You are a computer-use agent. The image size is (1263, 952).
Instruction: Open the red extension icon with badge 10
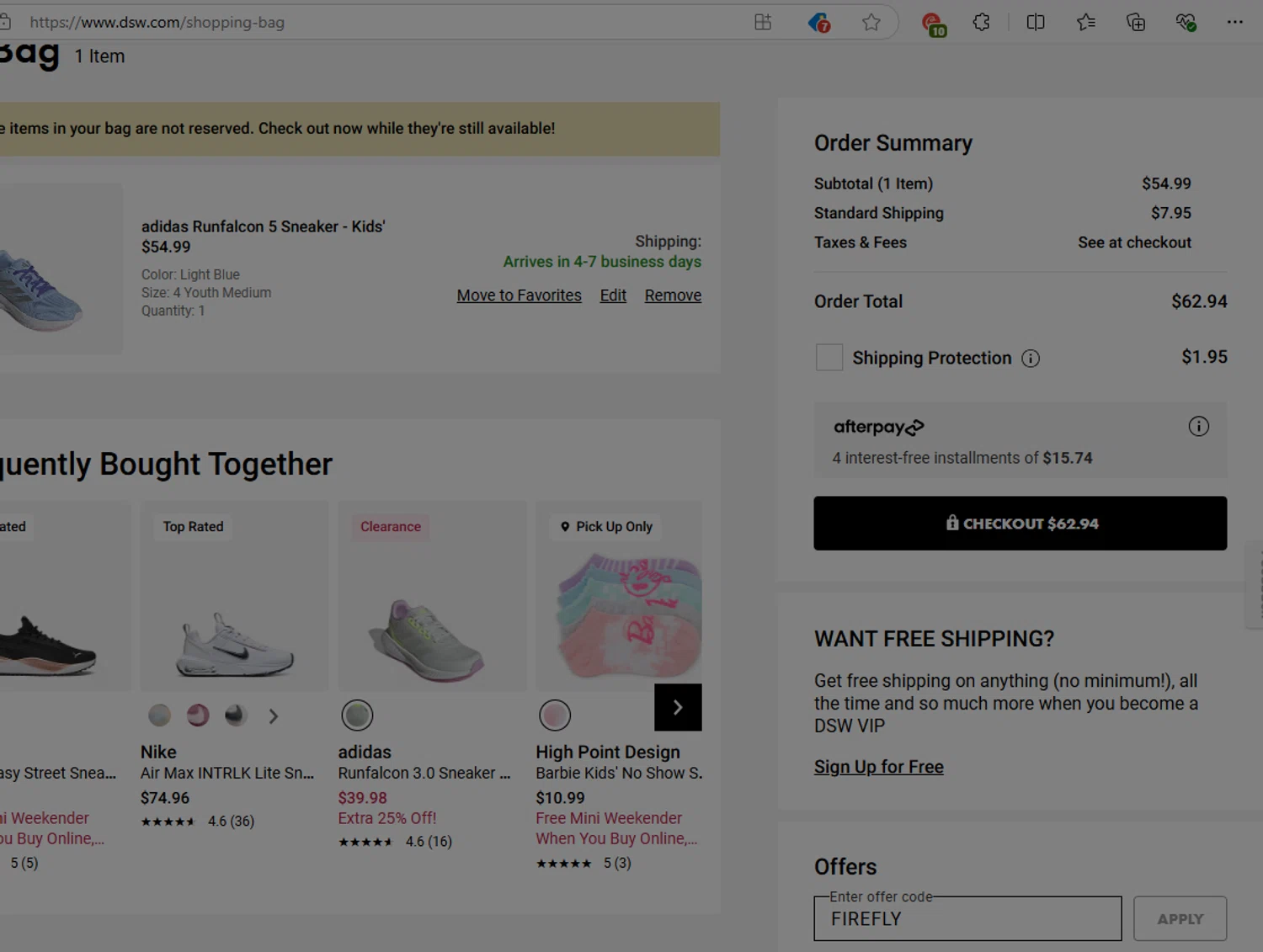933,24
